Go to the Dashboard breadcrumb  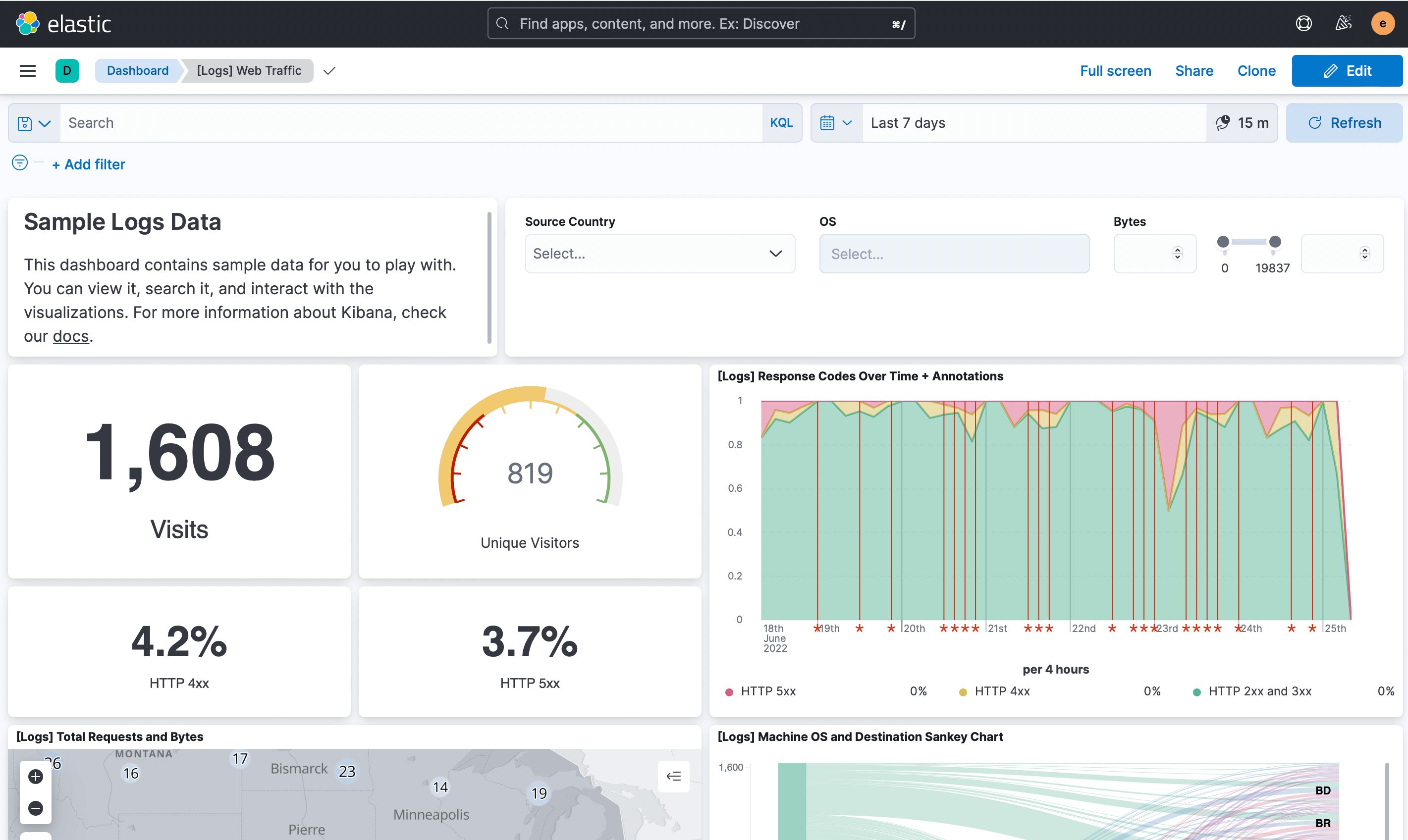[x=138, y=71]
